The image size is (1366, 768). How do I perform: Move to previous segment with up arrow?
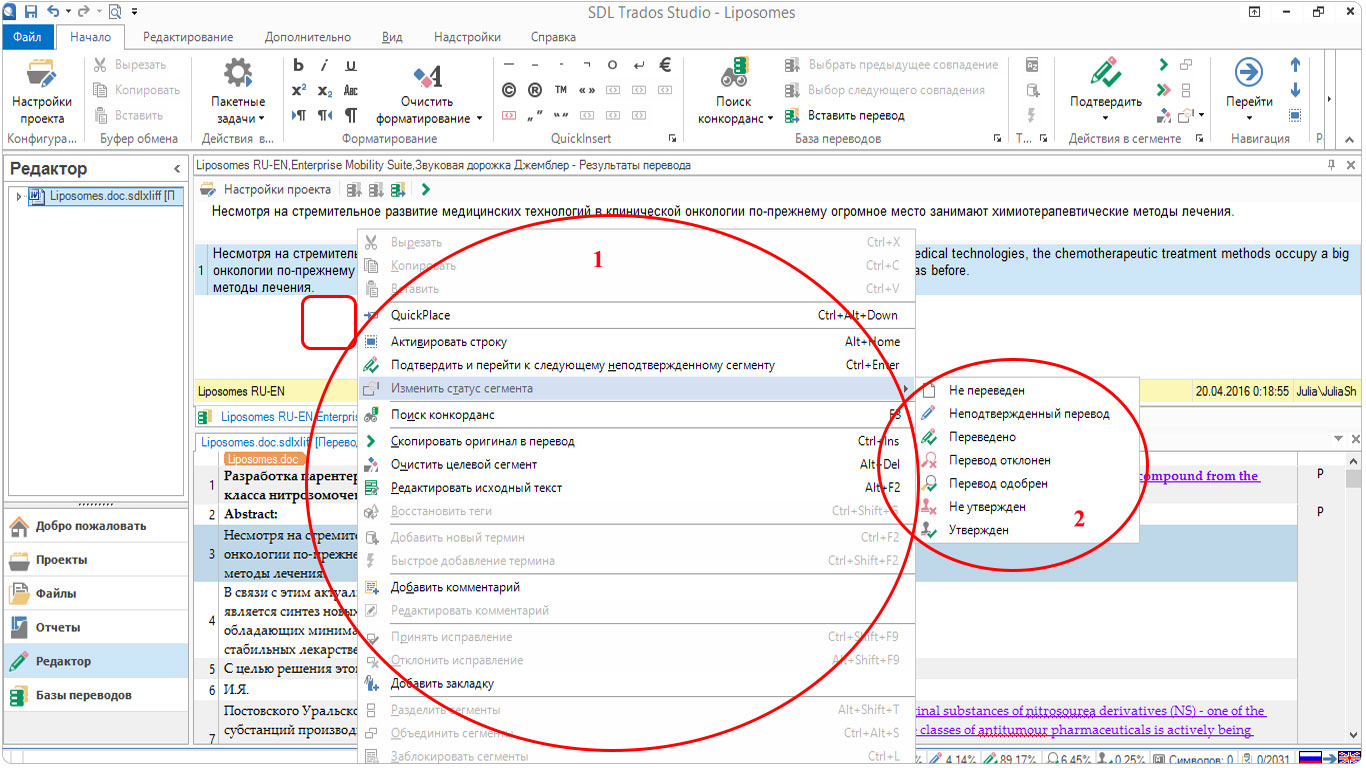coord(1295,65)
